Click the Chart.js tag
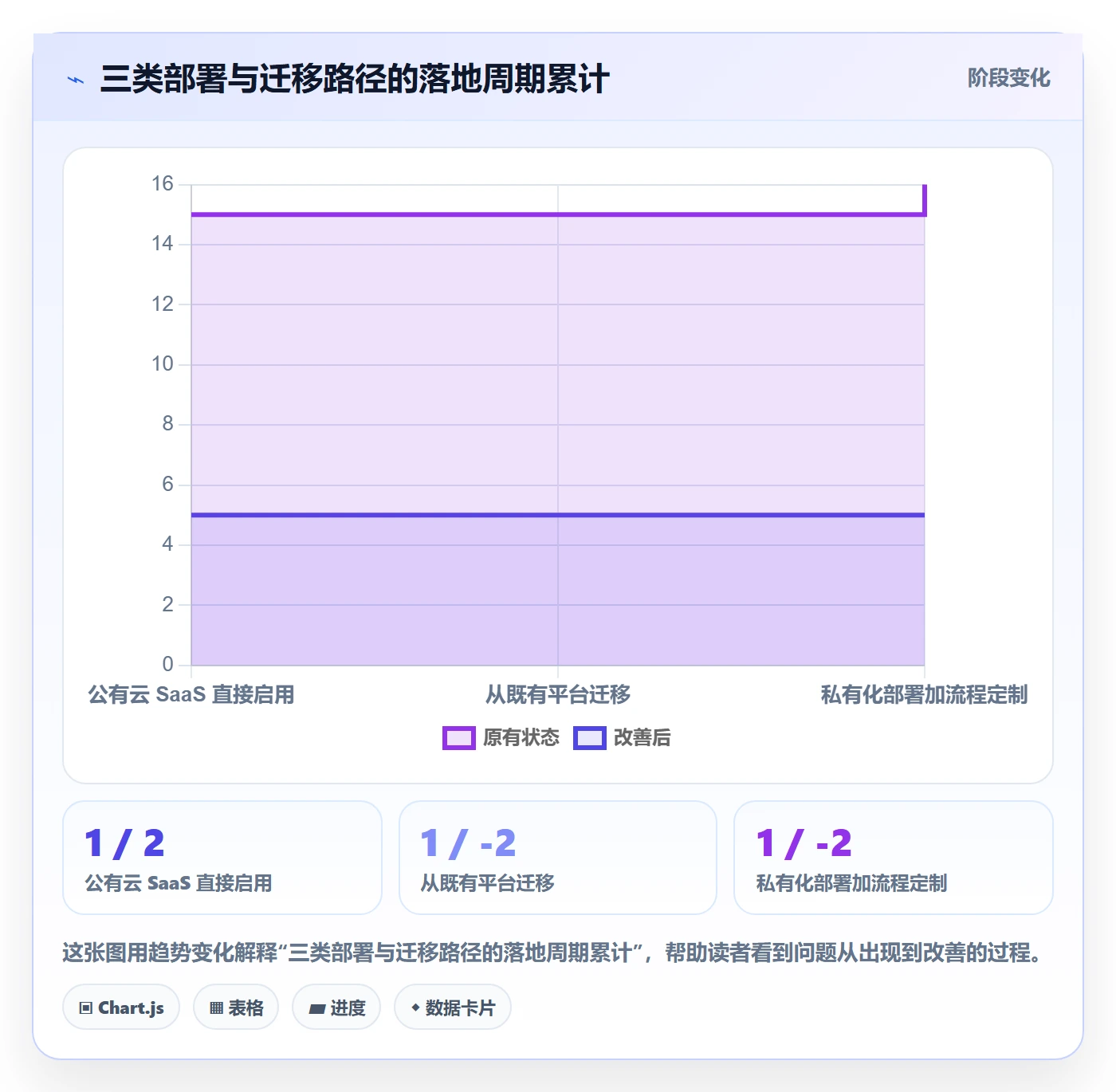The height and width of the screenshot is (1092, 1116). [x=121, y=1008]
